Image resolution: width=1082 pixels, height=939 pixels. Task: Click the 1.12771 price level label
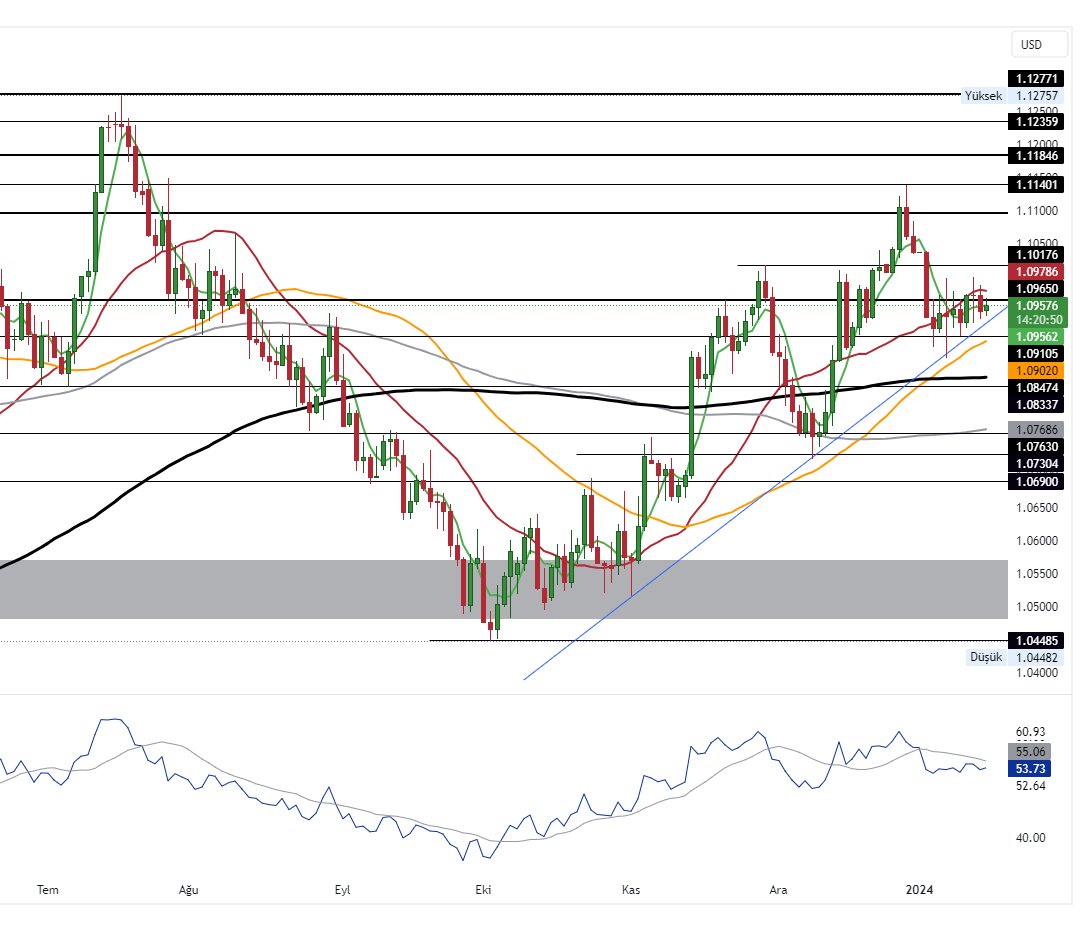click(x=1037, y=79)
